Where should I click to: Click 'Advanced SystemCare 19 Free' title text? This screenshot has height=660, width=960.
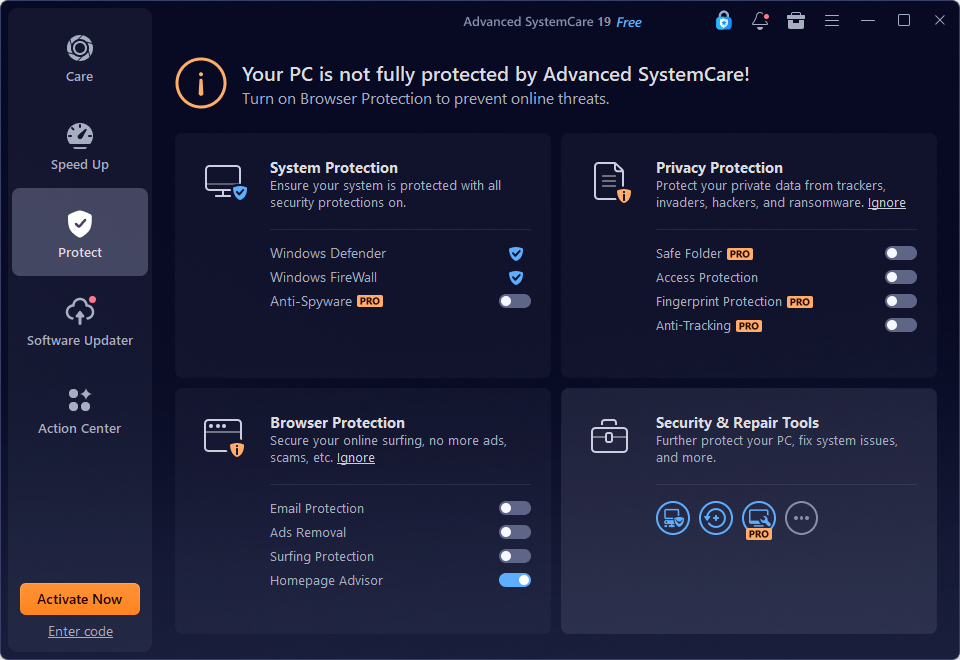552,22
